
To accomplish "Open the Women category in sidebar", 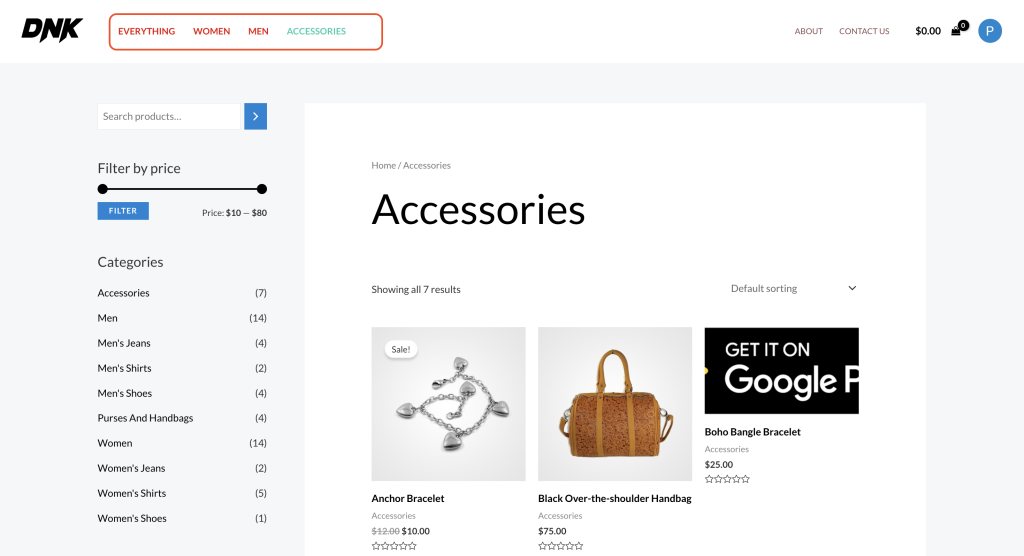I will (x=115, y=443).
